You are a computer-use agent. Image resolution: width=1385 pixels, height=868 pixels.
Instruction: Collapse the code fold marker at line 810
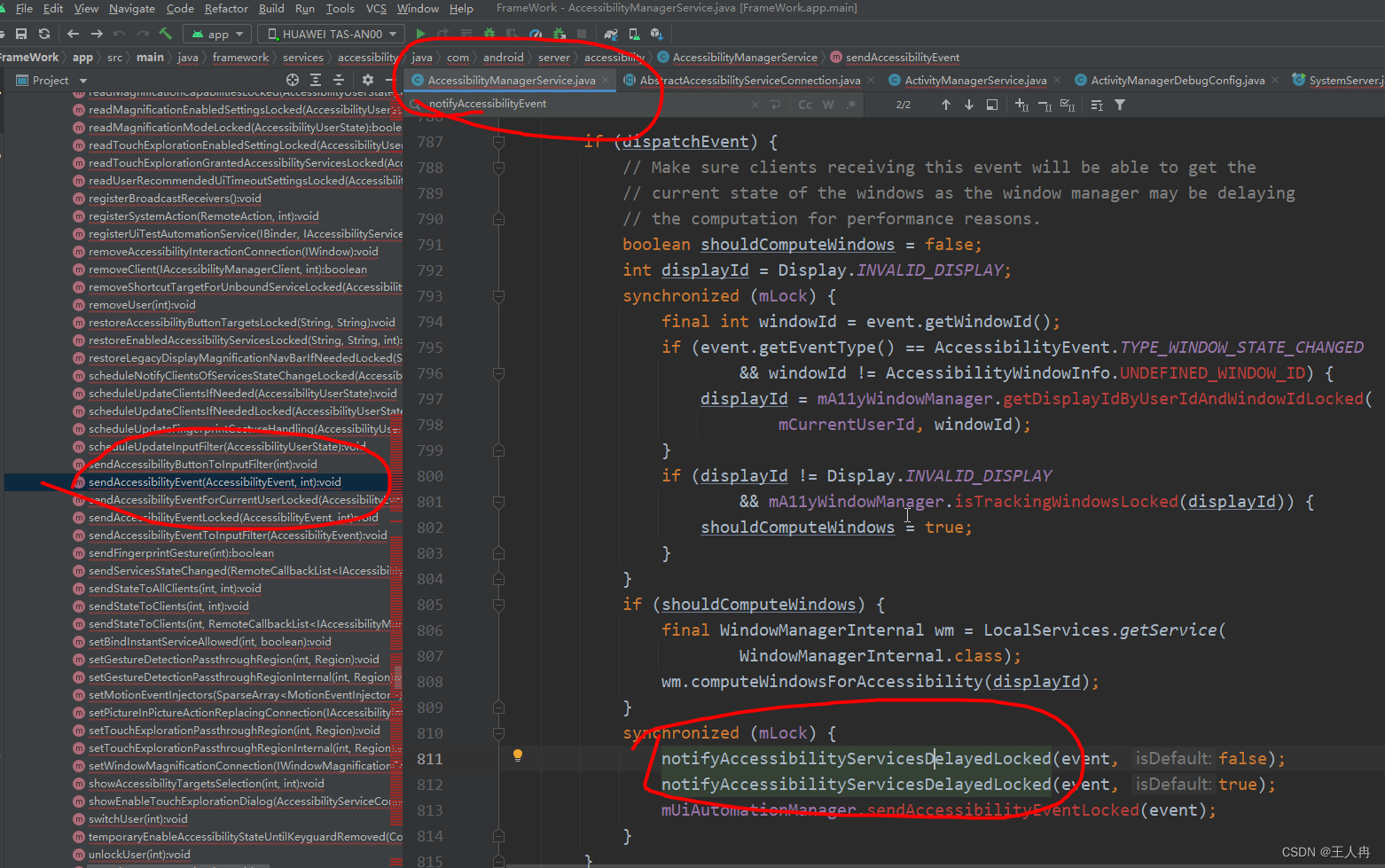(x=498, y=733)
